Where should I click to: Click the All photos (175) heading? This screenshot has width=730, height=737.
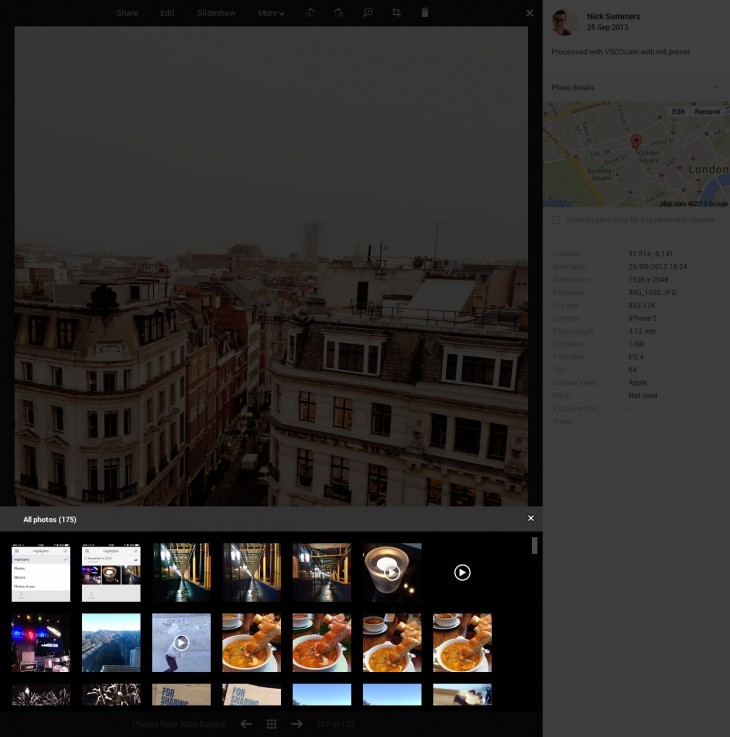click(50, 519)
